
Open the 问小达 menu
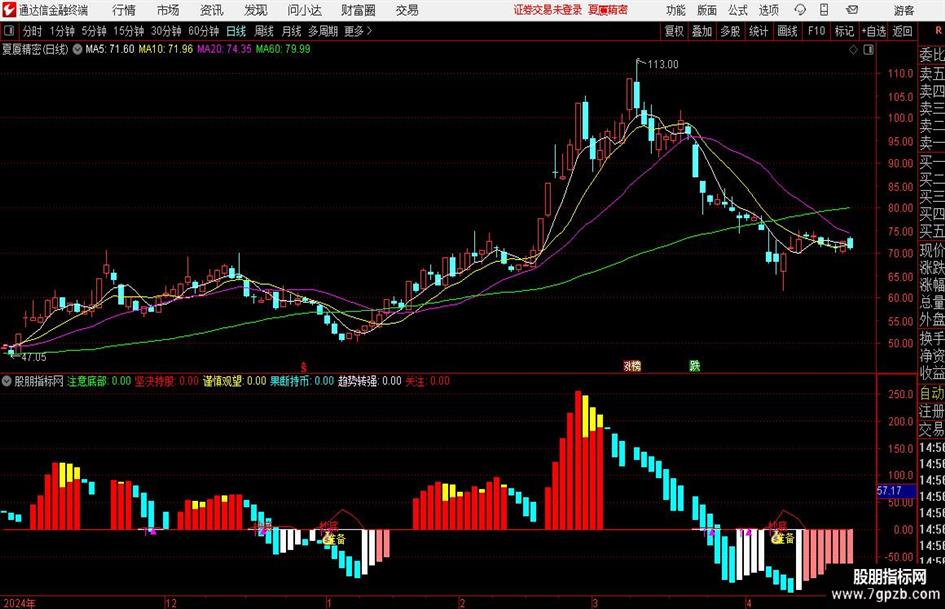[x=304, y=10]
